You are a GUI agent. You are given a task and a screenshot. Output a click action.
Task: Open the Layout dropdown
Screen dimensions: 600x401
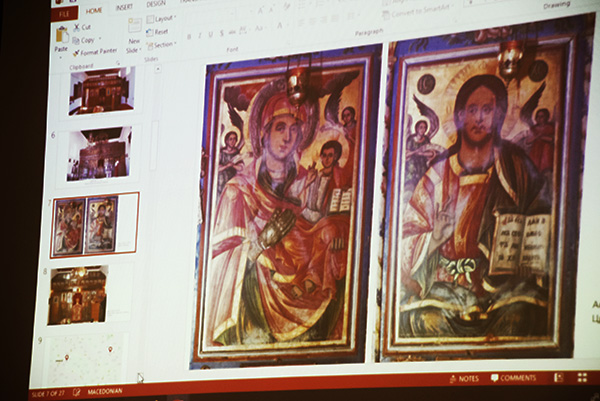(161, 19)
